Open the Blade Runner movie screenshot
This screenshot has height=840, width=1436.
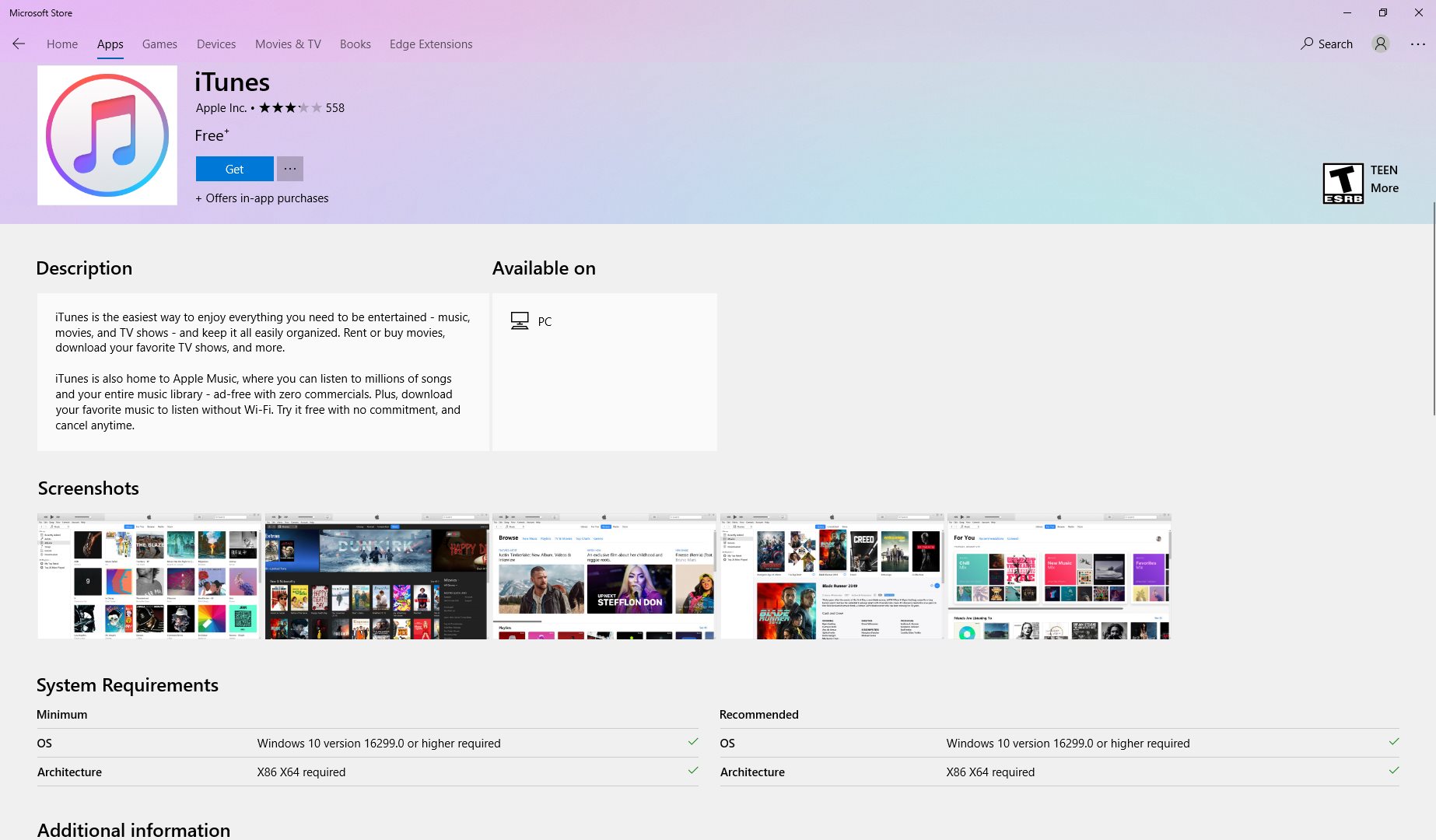tap(832, 576)
